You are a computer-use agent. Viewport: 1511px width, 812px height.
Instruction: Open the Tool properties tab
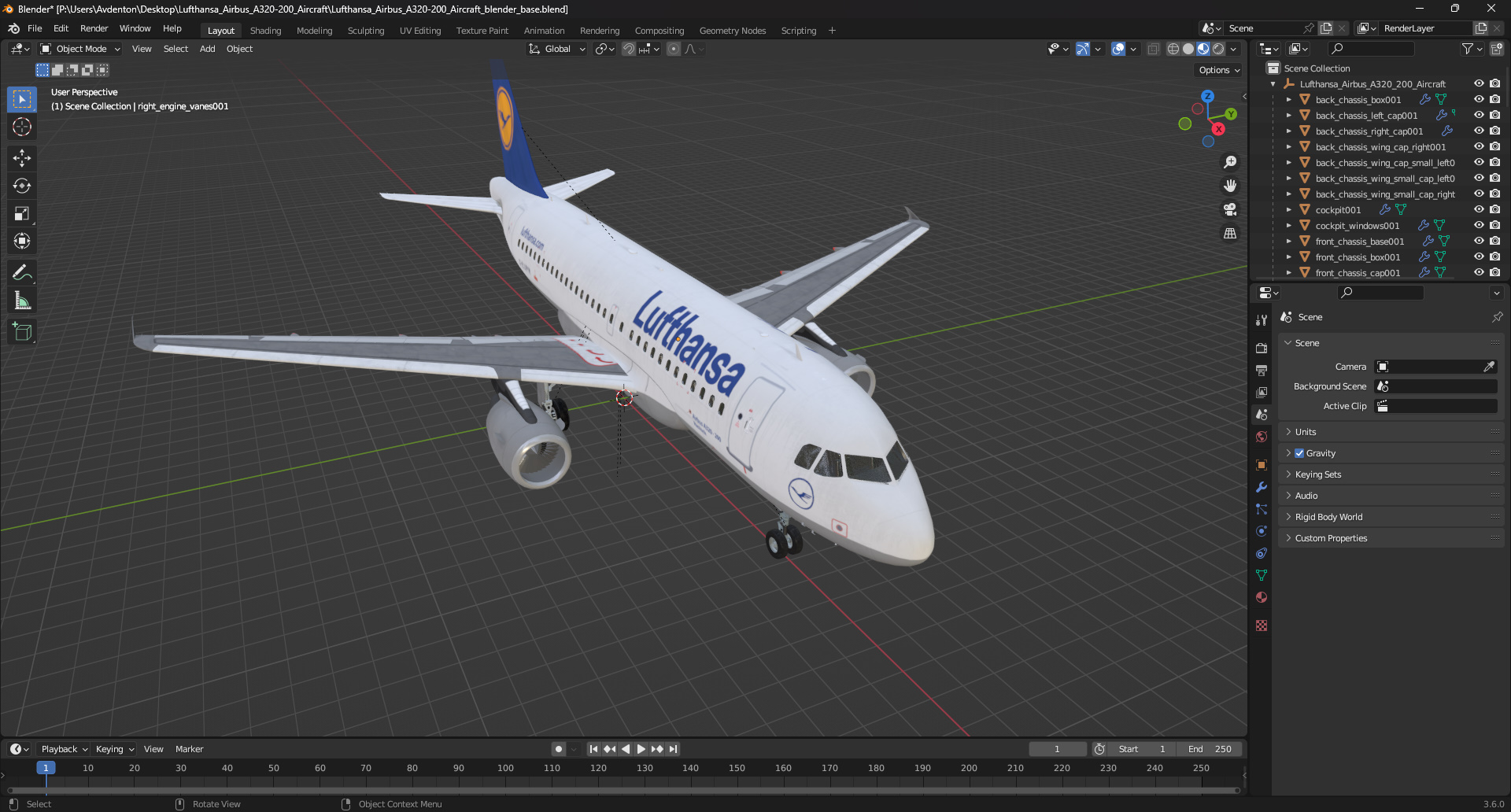click(x=1262, y=320)
